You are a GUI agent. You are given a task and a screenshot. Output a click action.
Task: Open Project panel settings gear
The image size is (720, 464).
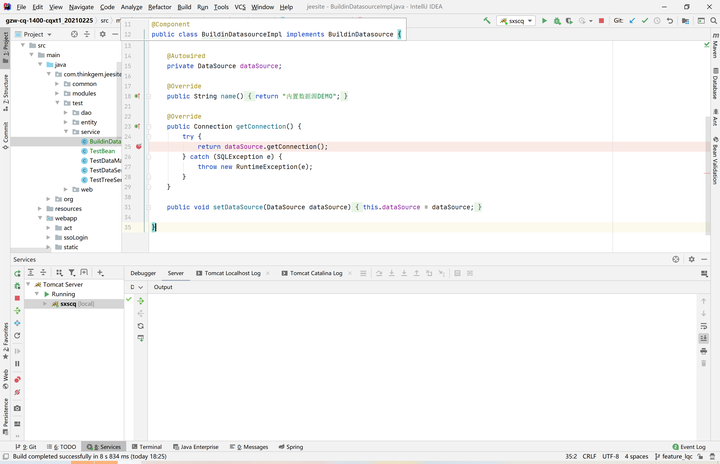click(x=102, y=34)
